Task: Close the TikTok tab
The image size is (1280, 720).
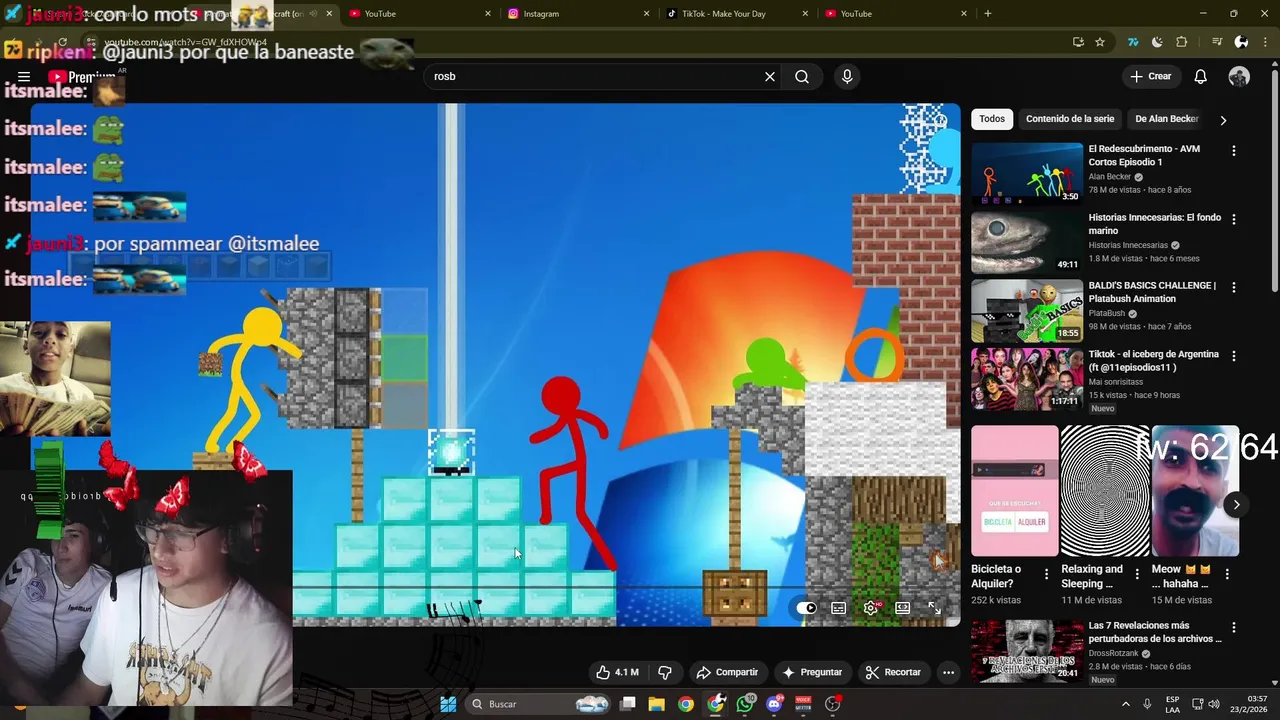Action: point(805,14)
